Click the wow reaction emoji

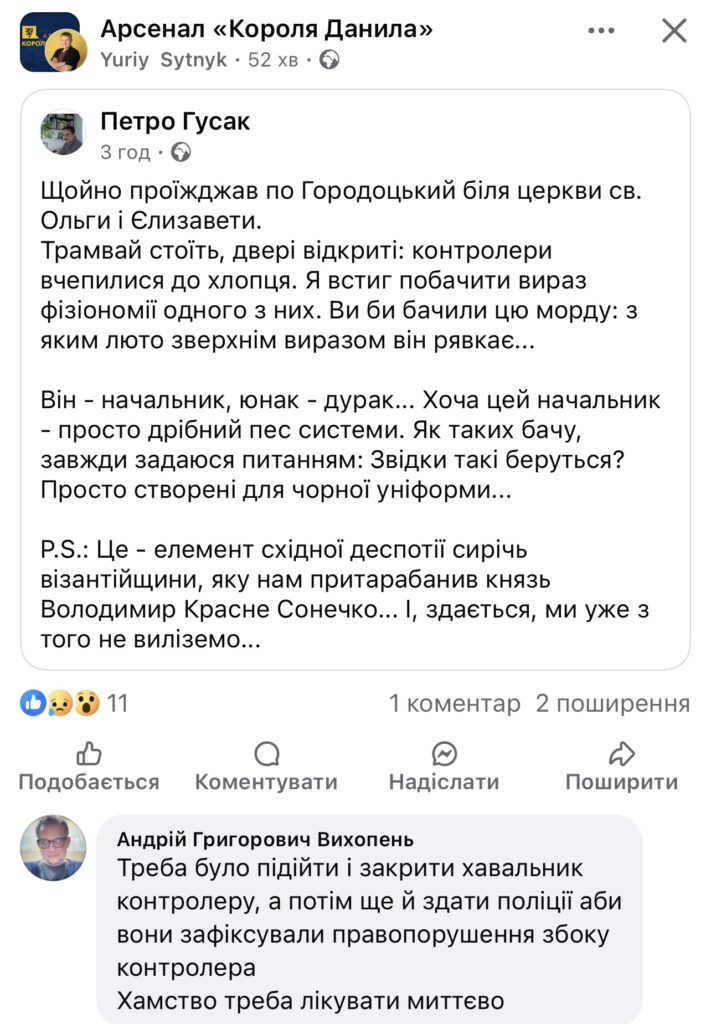[x=87, y=704]
